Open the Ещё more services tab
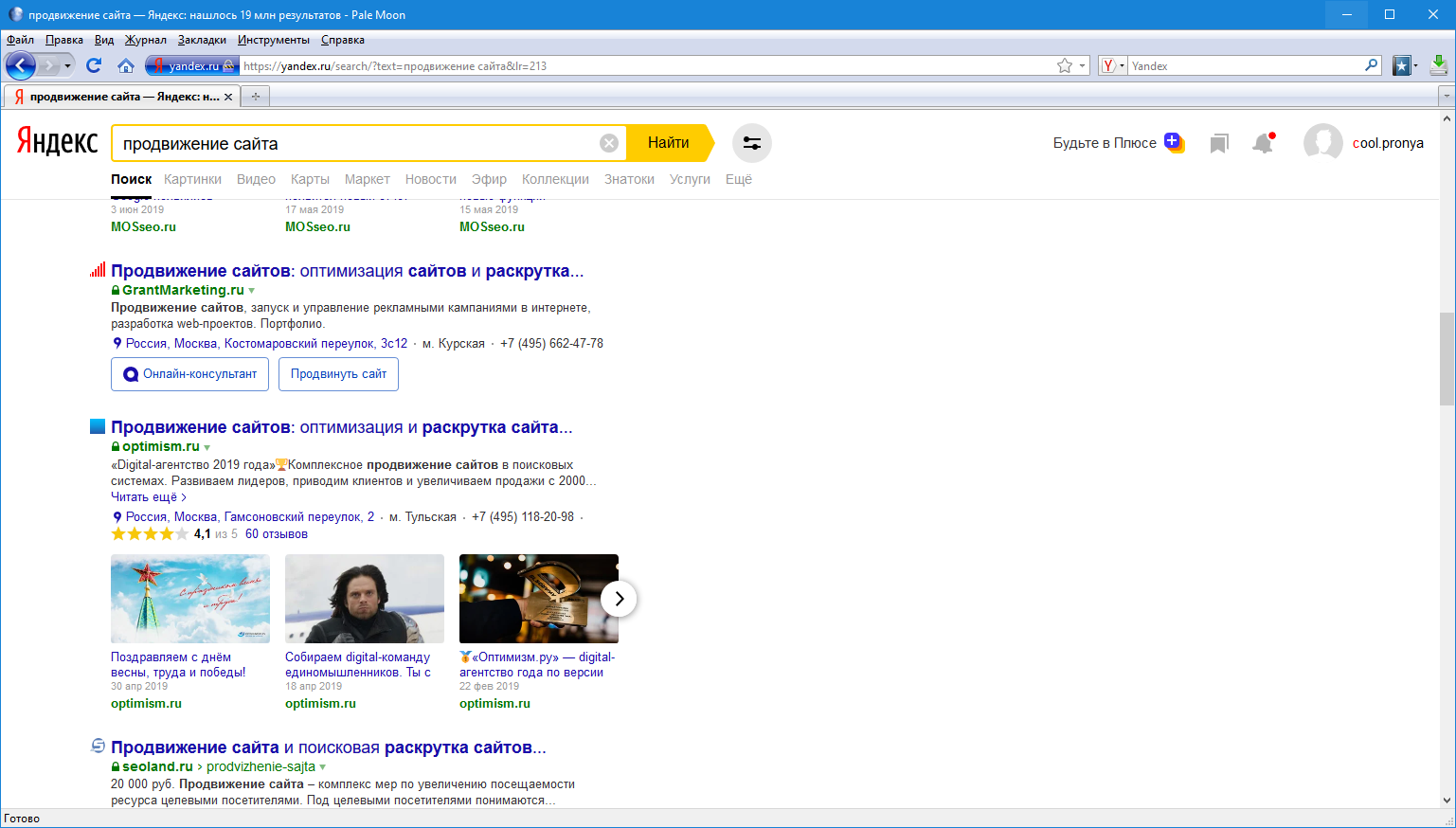1456x828 pixels. tap(738, 179)
